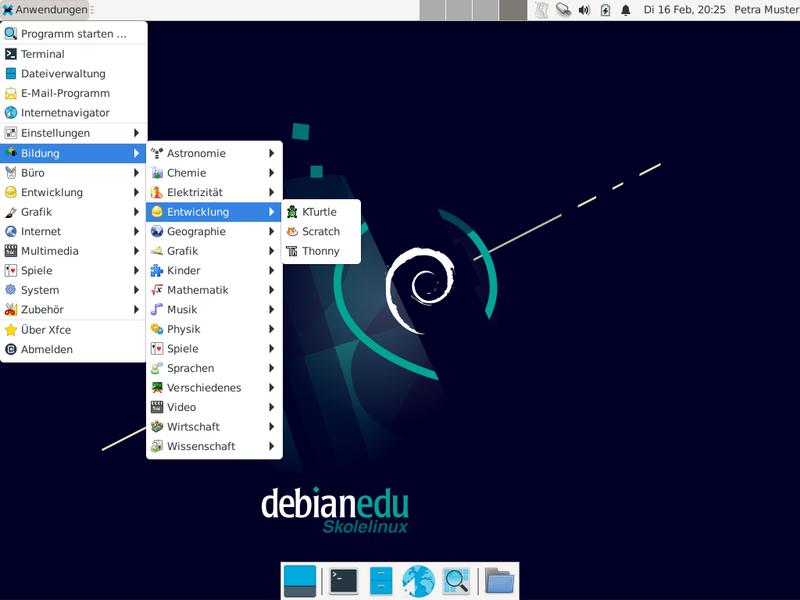
Task: Start Thonny from the submenu
Action: pos(321,251)
